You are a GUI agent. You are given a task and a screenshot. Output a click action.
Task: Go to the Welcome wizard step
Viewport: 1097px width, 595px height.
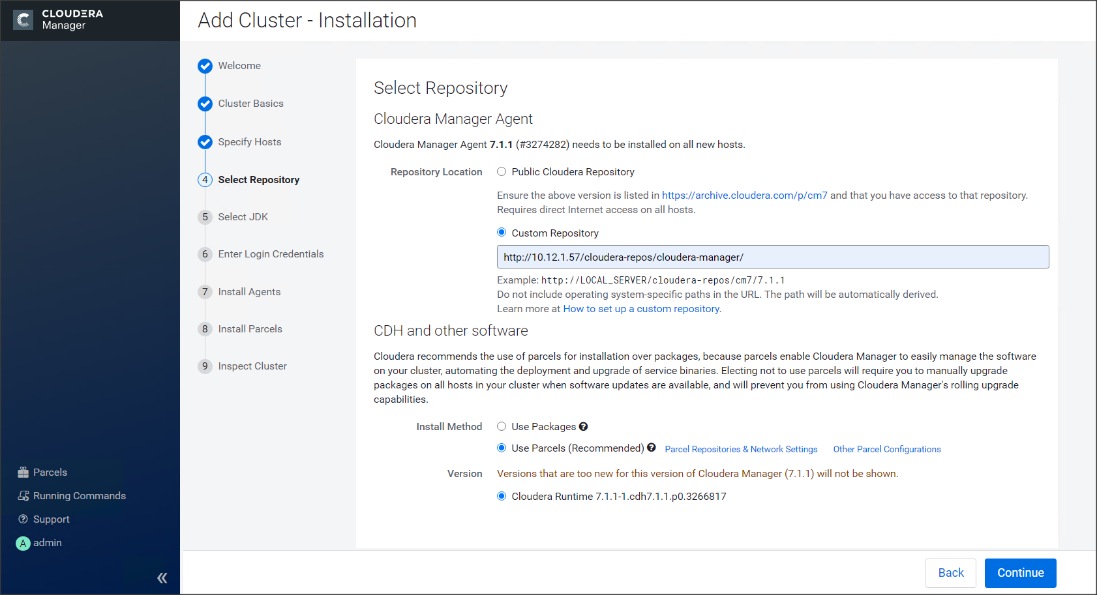point(239,66)
